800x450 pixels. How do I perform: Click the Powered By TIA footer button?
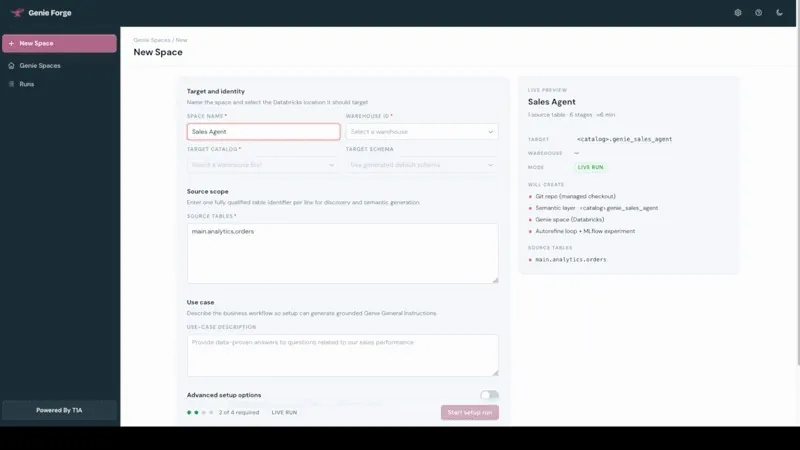point(59,410)
